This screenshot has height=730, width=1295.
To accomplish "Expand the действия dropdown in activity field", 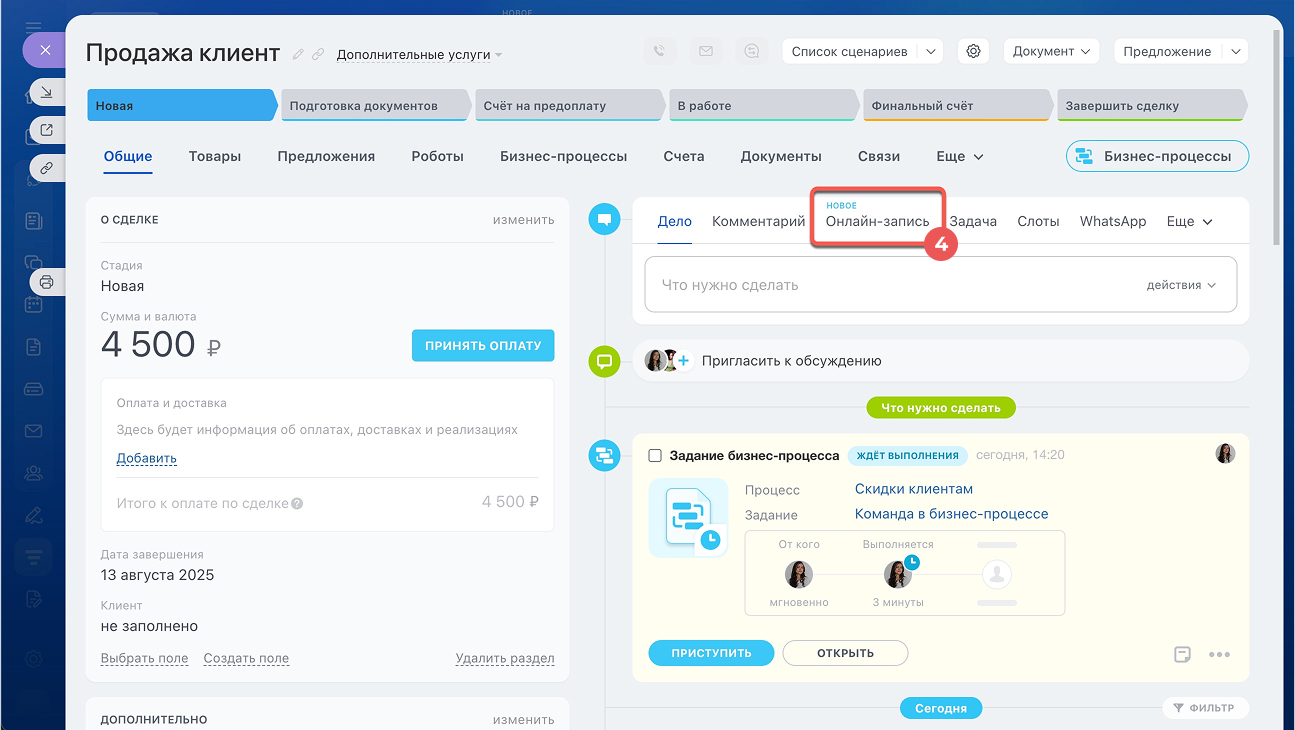I will click(x=1181, y=285).
